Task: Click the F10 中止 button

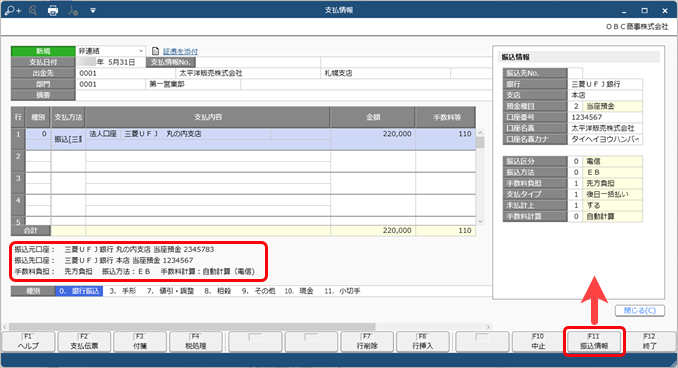Action: pyautogui.click(x=538, y=342)
